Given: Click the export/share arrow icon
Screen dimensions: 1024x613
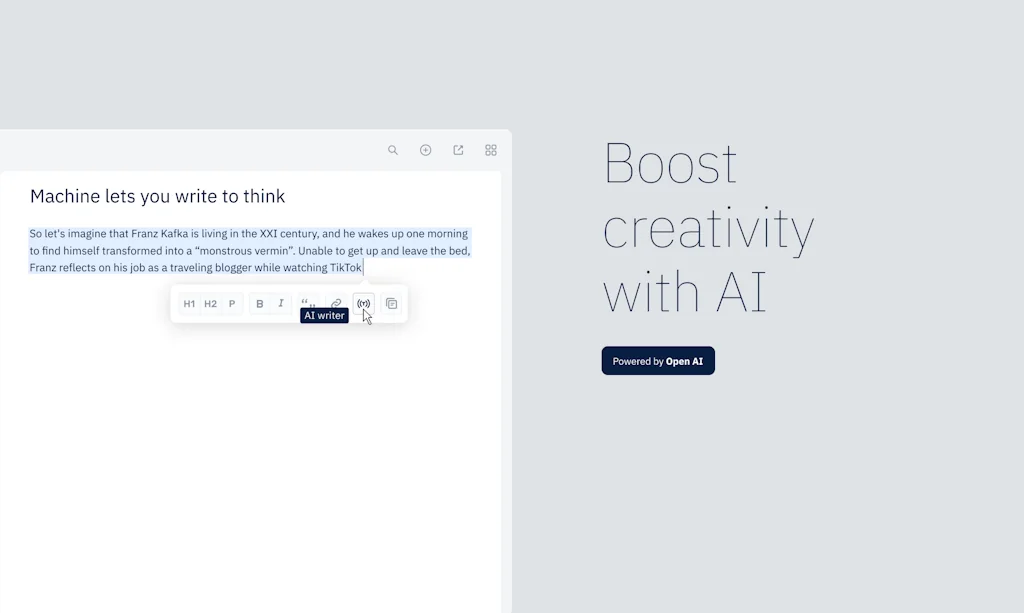Looking at the screenshot, I should click(458, 149).
